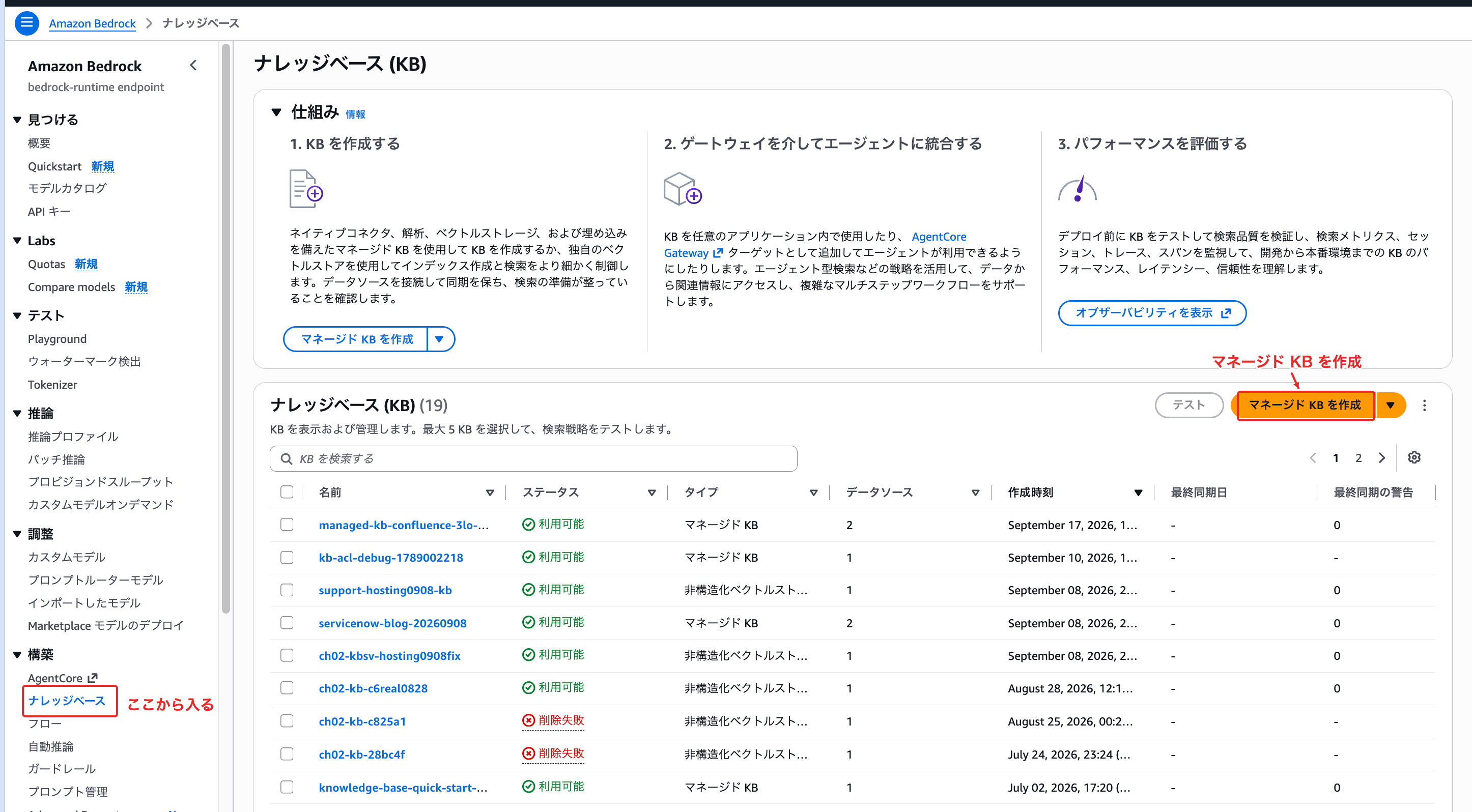This screenshot has width=1472, height=812.
Task: Click the orange マネージド KB を作成 button
Action: 1305,405
